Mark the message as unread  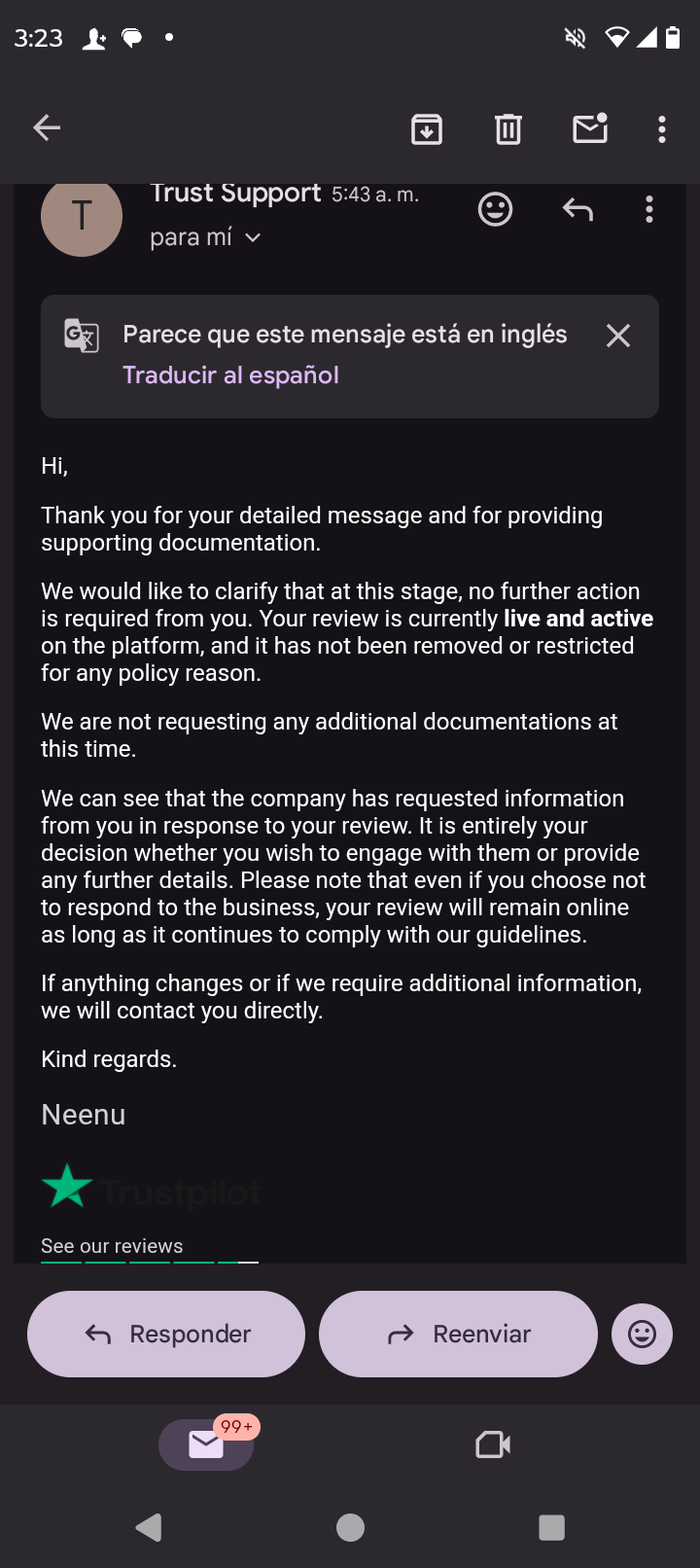pos(590,128)
